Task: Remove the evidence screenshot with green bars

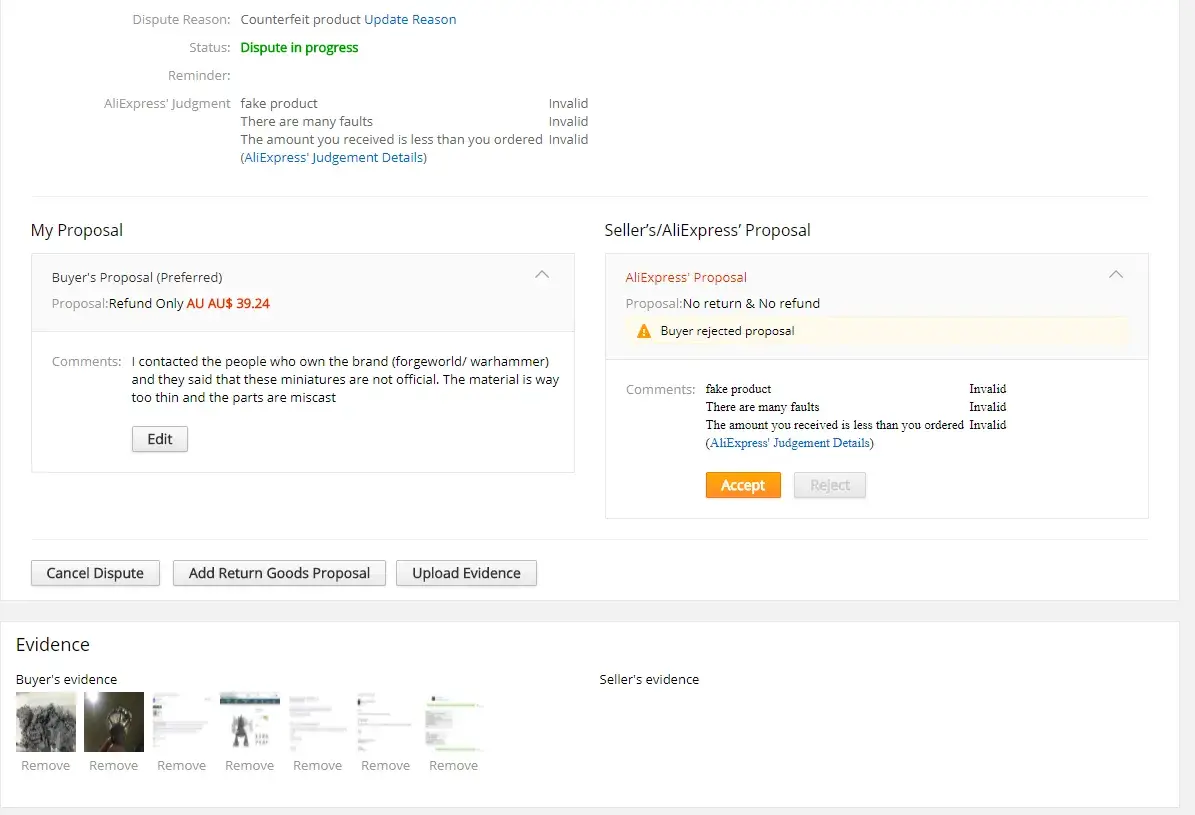Action: (454, 766)
